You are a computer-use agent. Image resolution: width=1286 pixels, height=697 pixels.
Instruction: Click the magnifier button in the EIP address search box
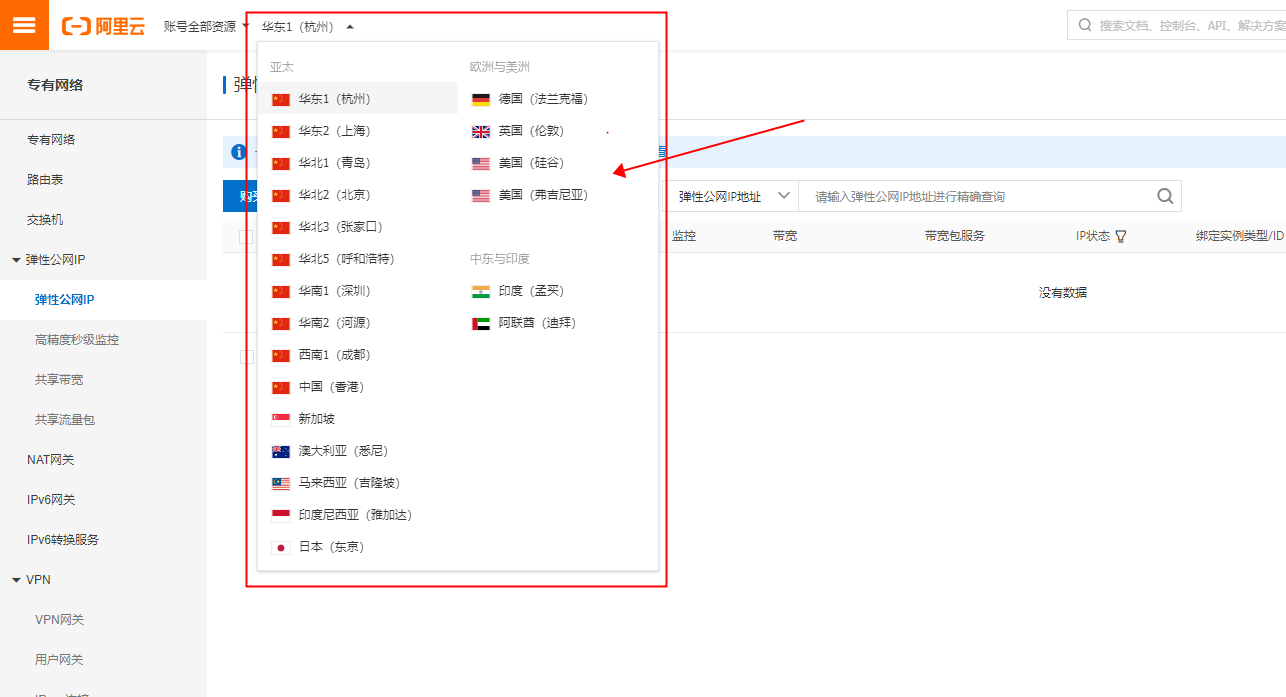[1165, 196]
